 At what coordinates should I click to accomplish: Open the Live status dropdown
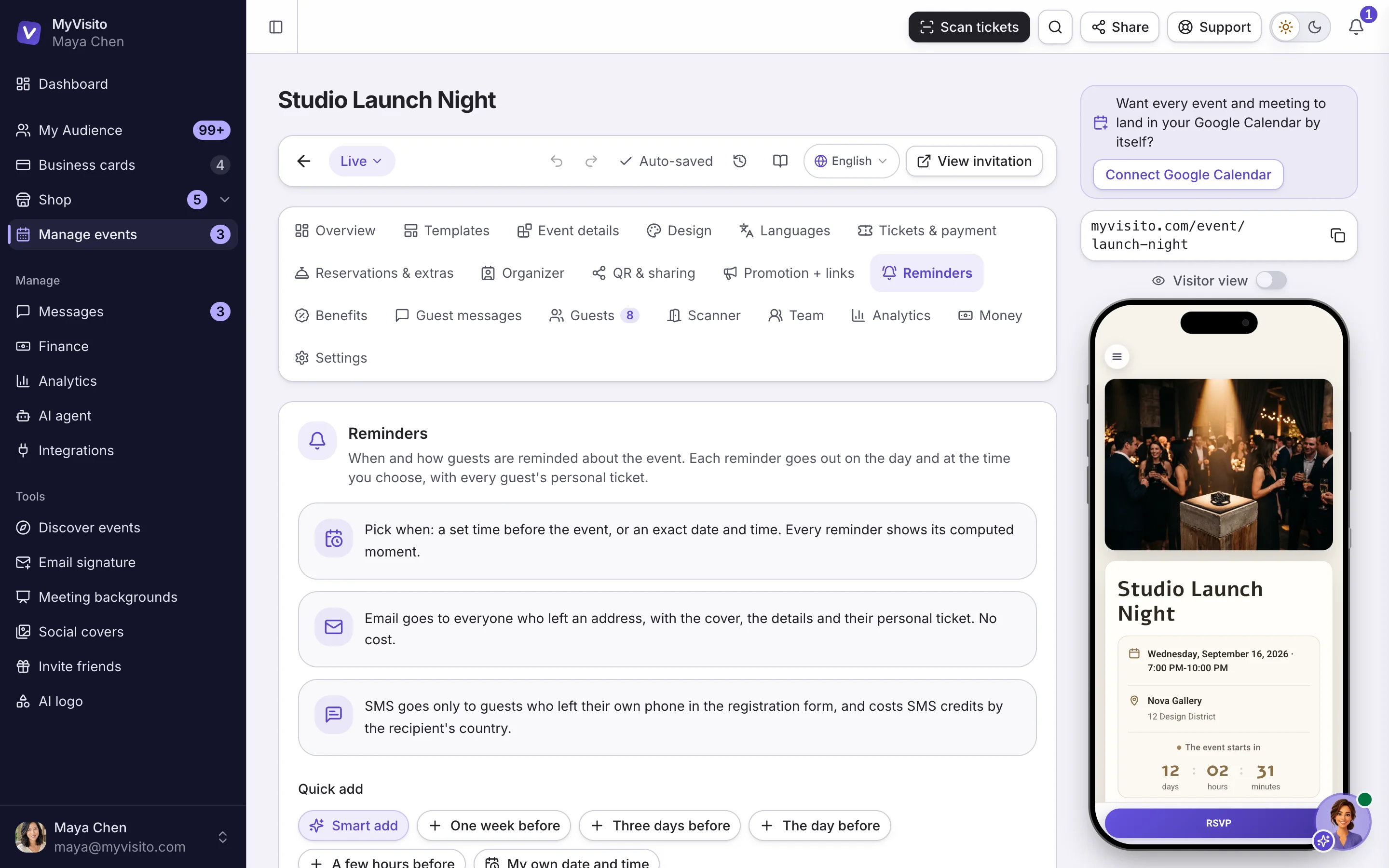(362, 162)
